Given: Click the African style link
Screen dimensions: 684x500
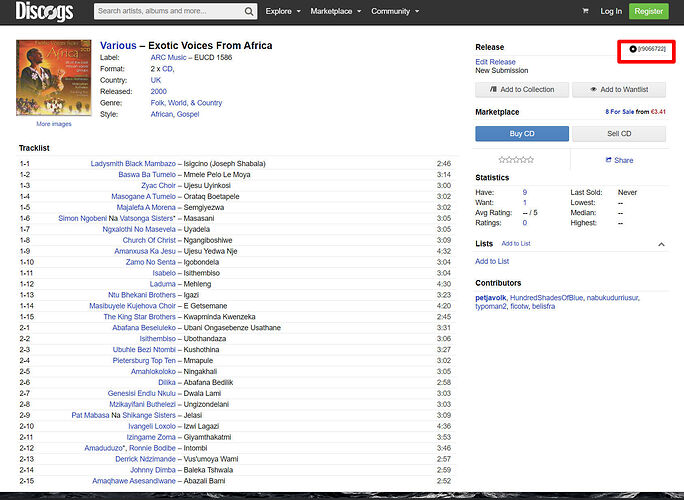Looking at the screenshot, I should point(162,114).
